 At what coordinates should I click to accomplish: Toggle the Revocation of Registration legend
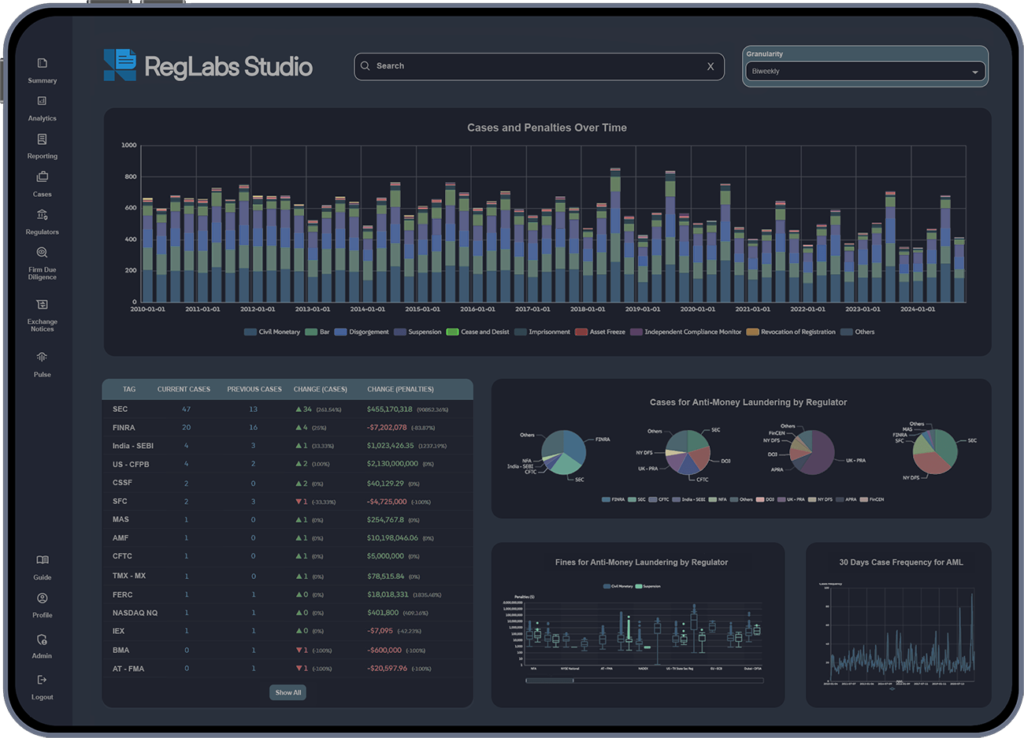click(791, 332)
